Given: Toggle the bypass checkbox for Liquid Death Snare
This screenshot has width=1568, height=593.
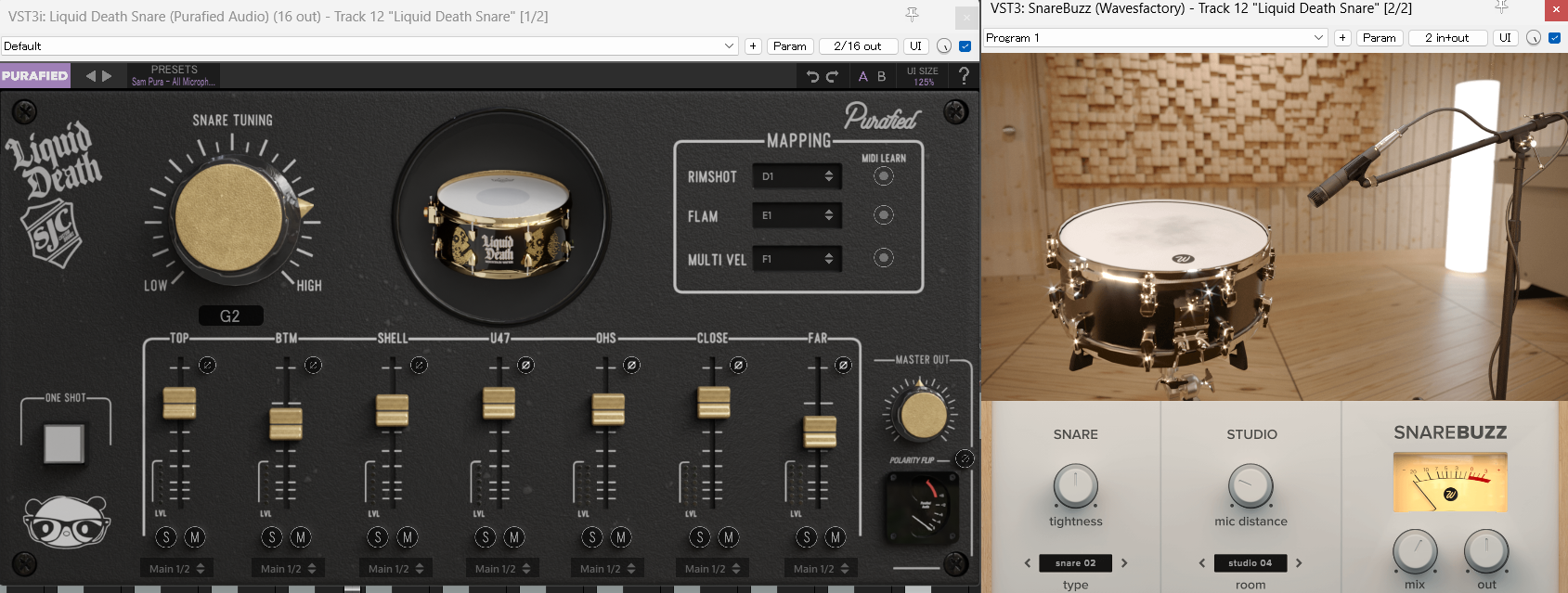Looking at the screenshot, I should [x=965, y=46].
